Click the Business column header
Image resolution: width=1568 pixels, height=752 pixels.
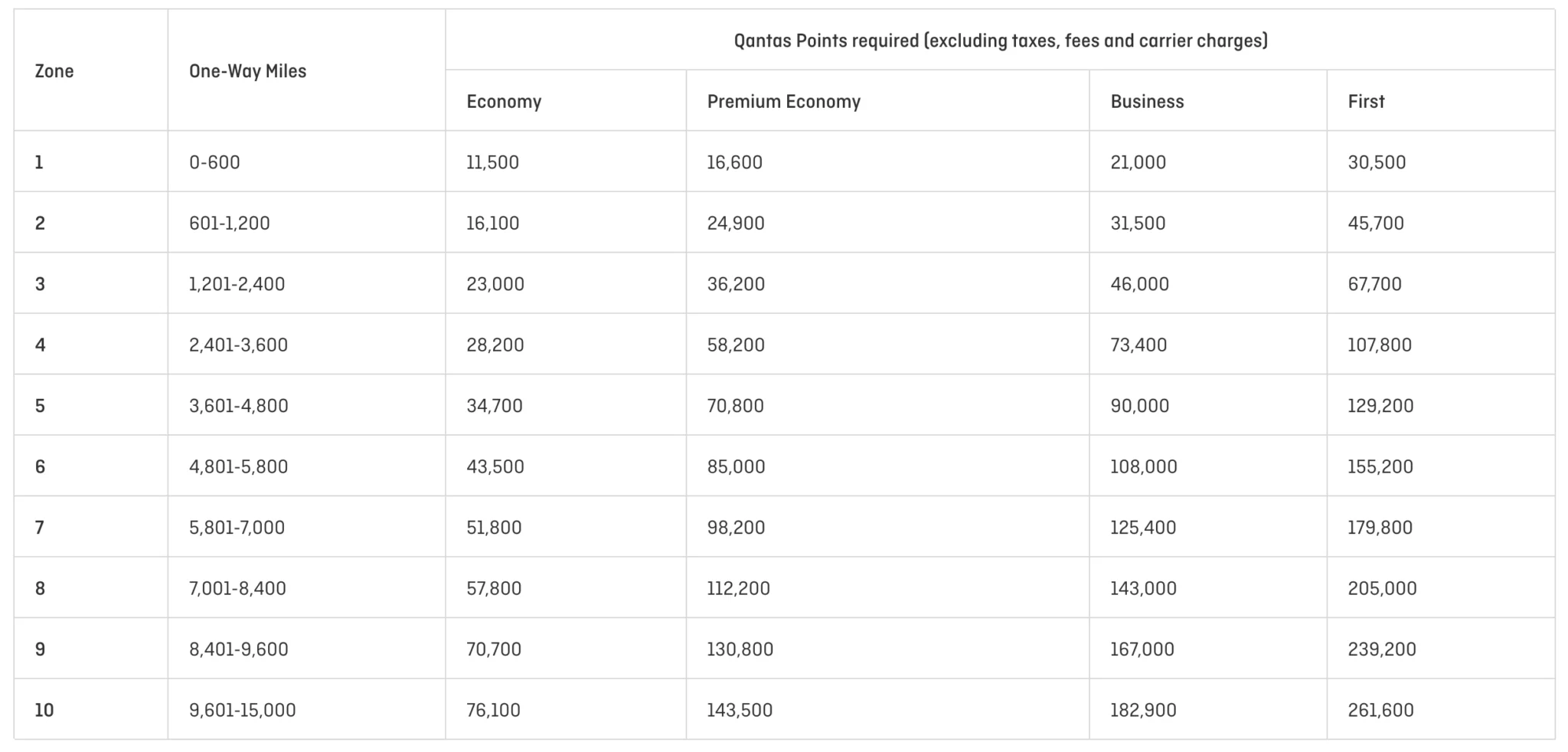(1147, 102)
